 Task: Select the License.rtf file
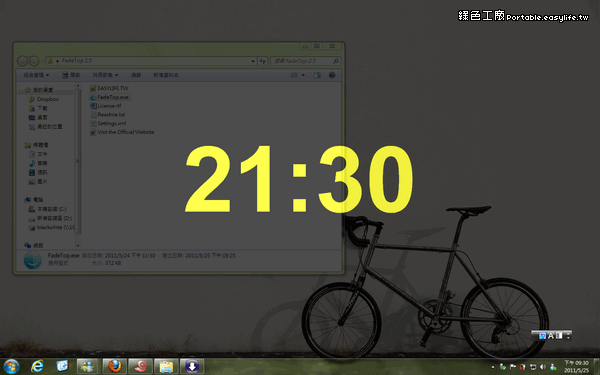pos(106,106)
